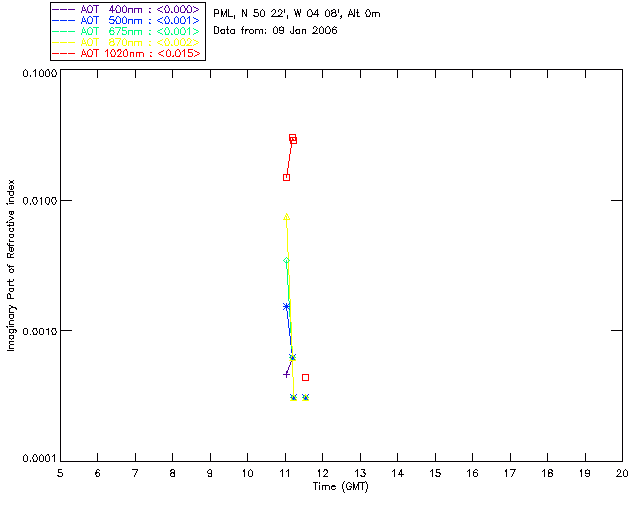Screen dimensions: 640x512
Task: Click the x-axis tick label 9
Action: click(210, 473)
